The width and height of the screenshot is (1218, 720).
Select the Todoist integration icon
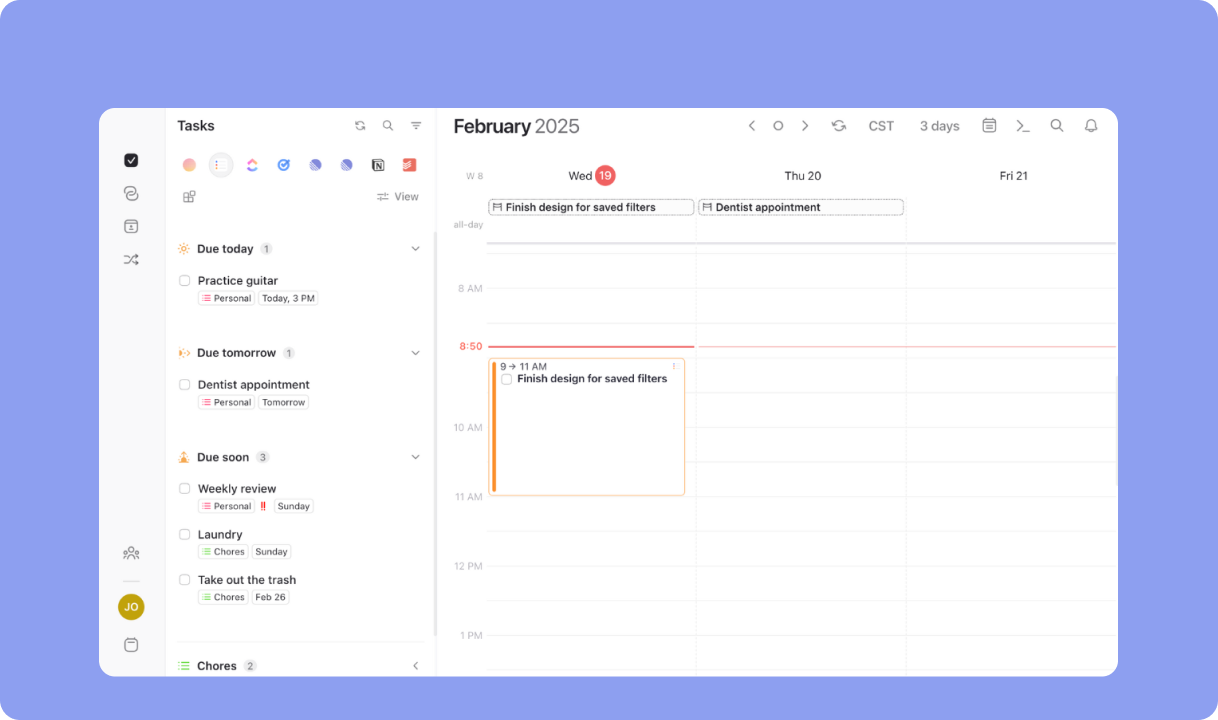(409, 164)
